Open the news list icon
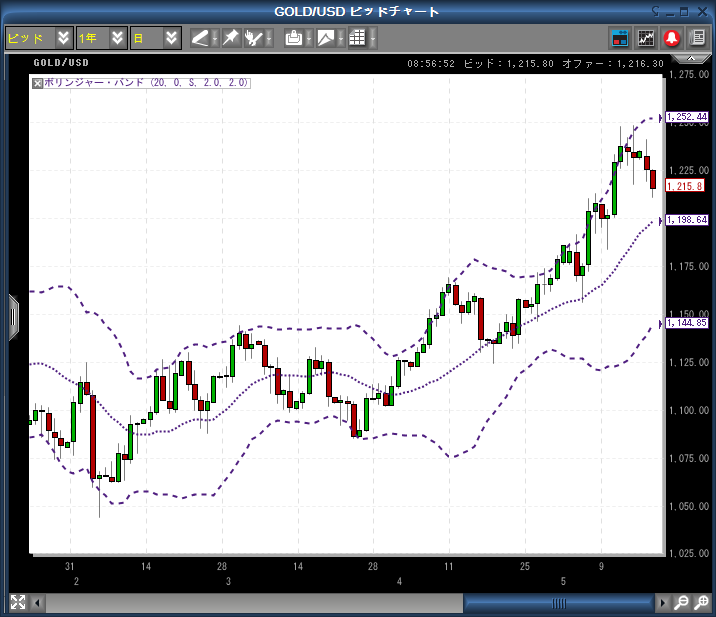The width and height of the screenshot is (716, 617). coord(697,38)
